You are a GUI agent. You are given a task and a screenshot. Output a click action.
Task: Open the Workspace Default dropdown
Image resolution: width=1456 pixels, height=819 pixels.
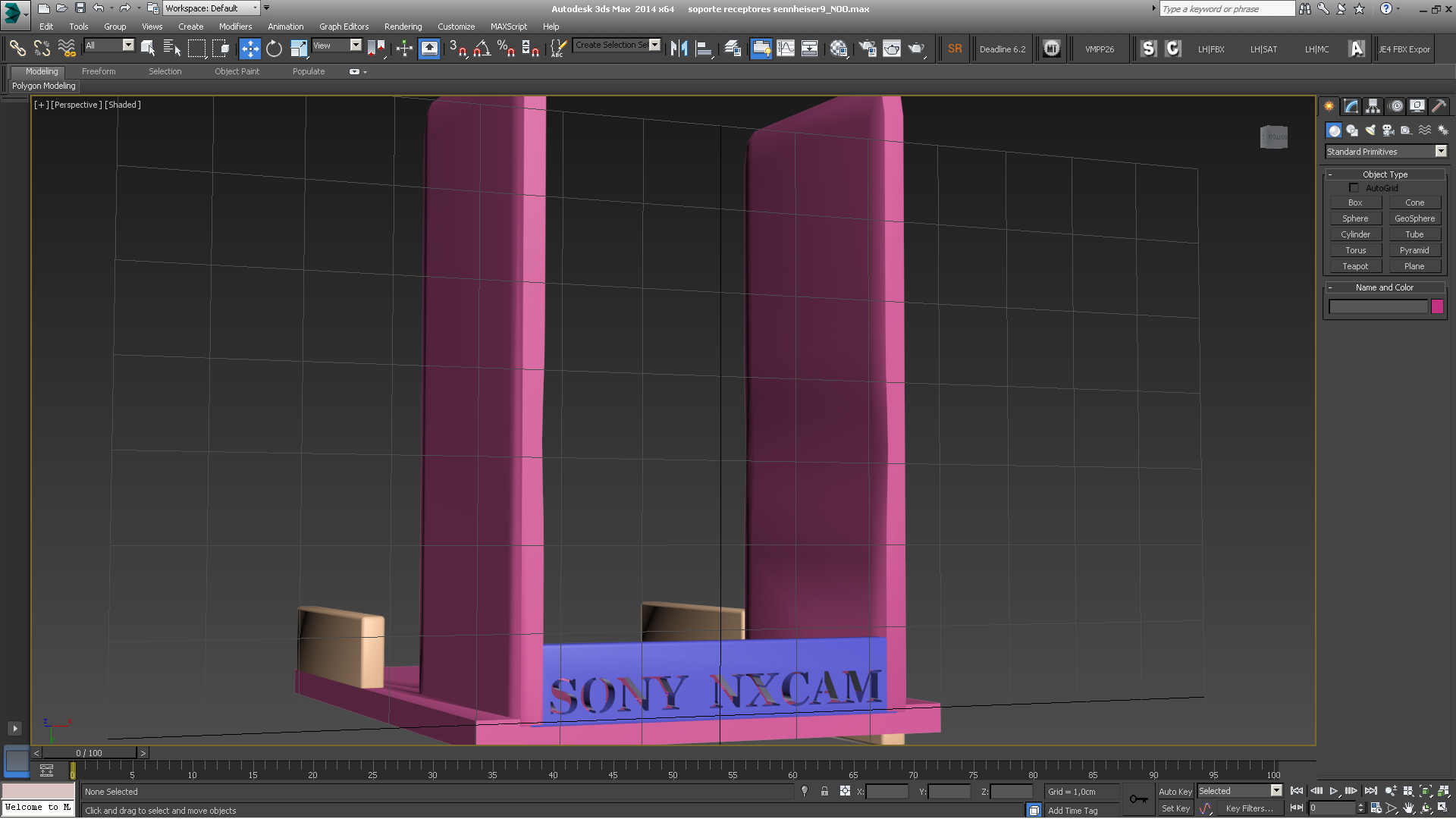pos(211,8)
